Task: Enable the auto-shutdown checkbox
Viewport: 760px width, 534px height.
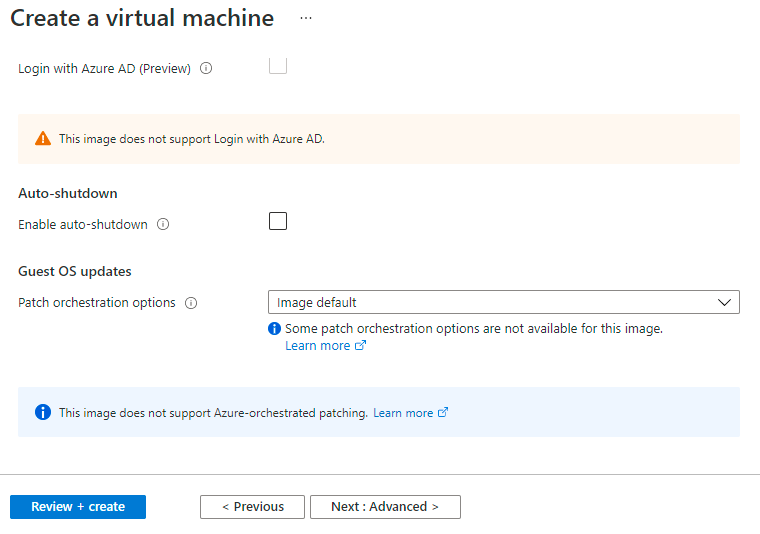Action: pyautogui.click(x=278, y=221)
